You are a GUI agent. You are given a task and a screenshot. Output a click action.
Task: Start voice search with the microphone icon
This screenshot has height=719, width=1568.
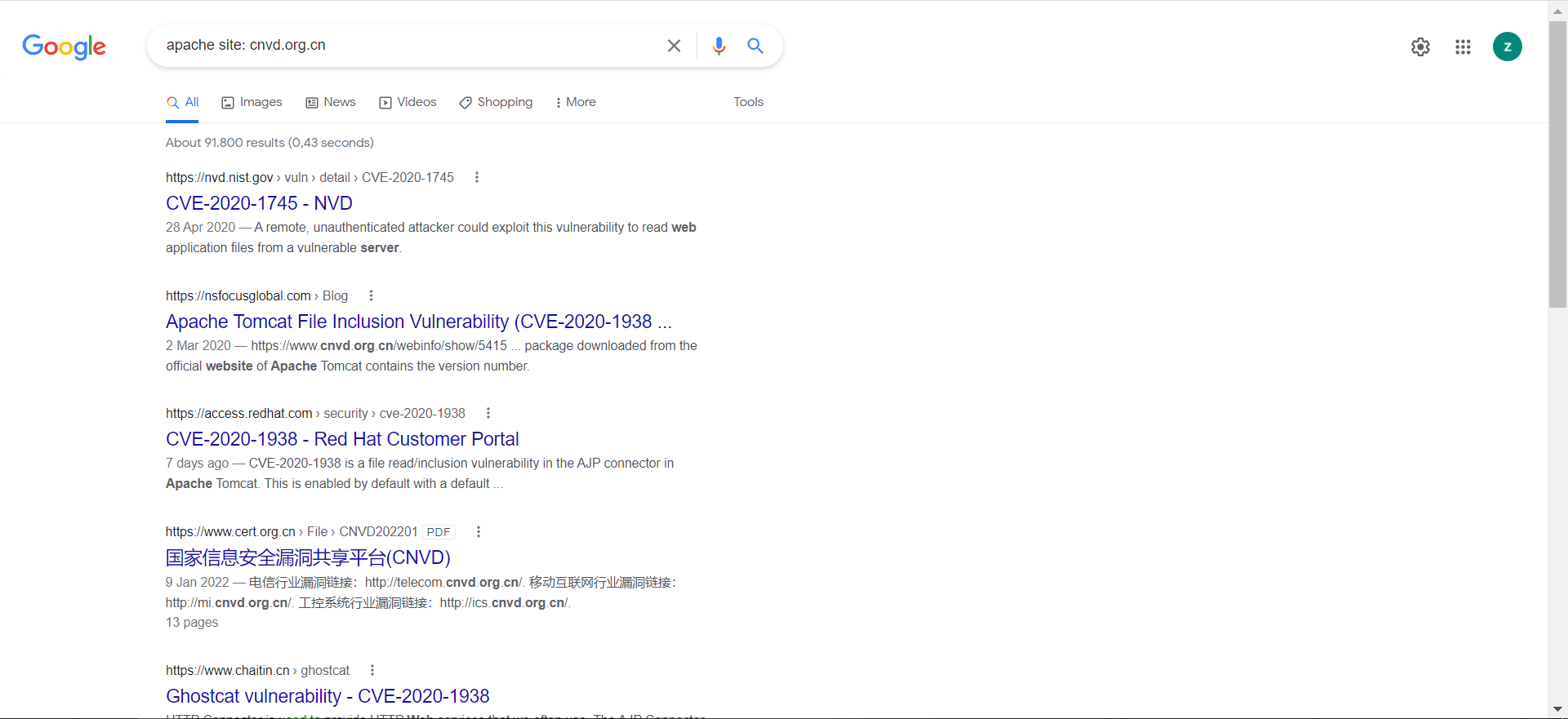(719, 46)
